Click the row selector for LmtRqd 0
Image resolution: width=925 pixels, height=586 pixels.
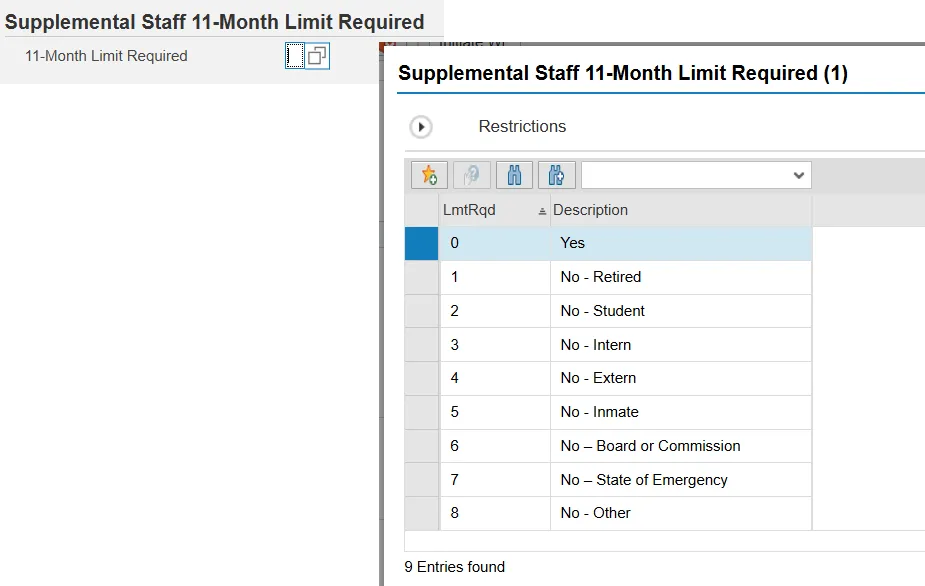click(x=421, y=243)
